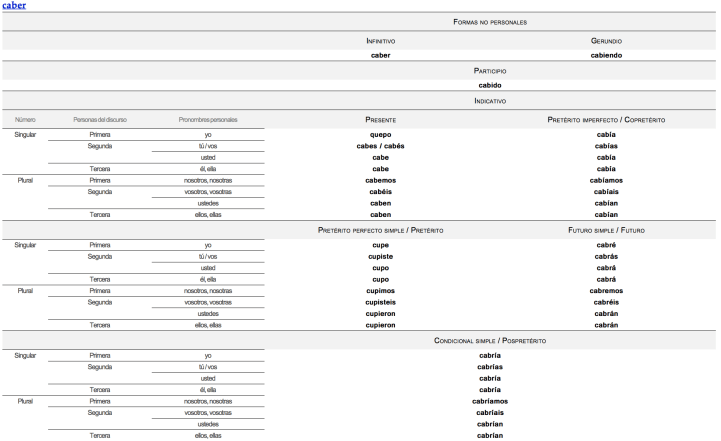Select the future form "cabremos"
The image size is (721, 441).
606,291
